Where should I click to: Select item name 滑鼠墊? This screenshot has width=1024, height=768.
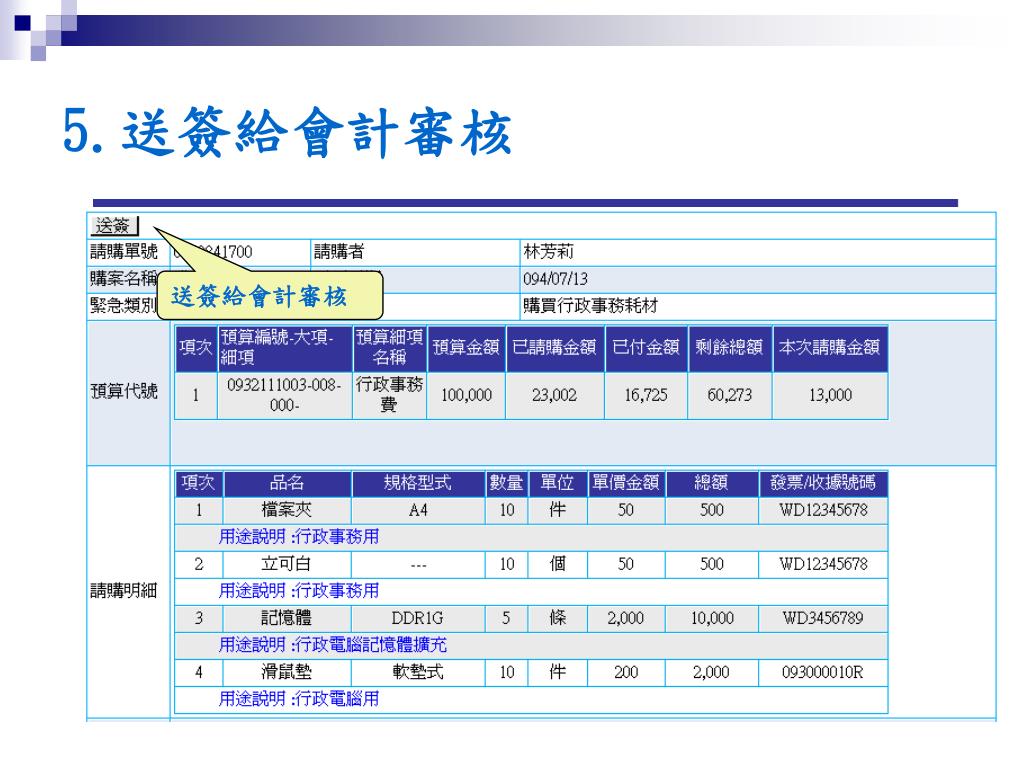tap(287, 672)
